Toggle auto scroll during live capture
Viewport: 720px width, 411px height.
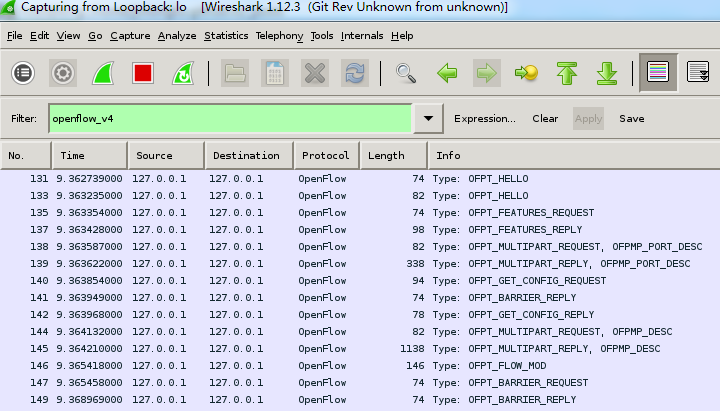[x=698, y=73]
